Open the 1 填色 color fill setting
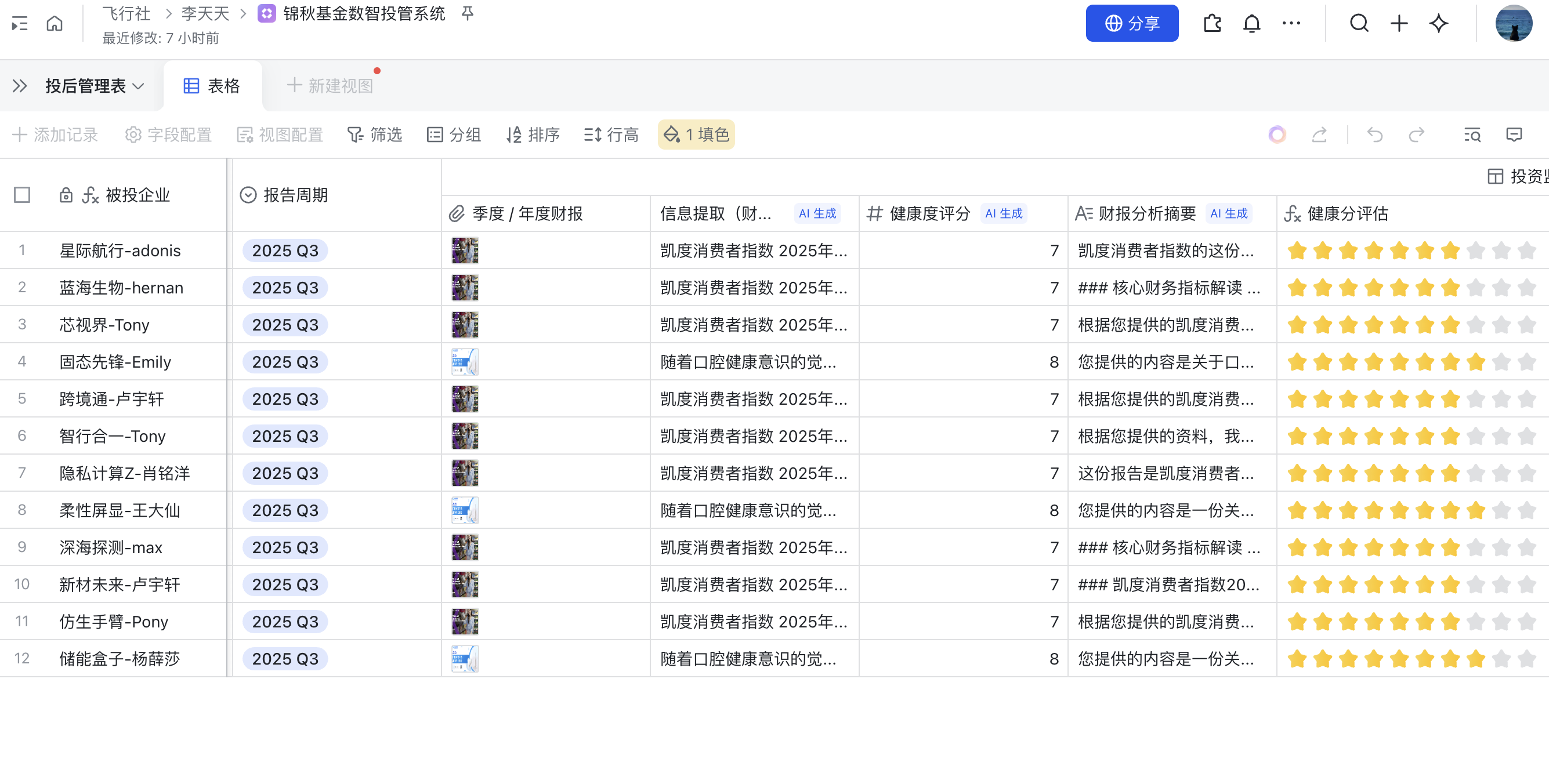The height and width of the screenshot is (784, 1549). [696, 135]
